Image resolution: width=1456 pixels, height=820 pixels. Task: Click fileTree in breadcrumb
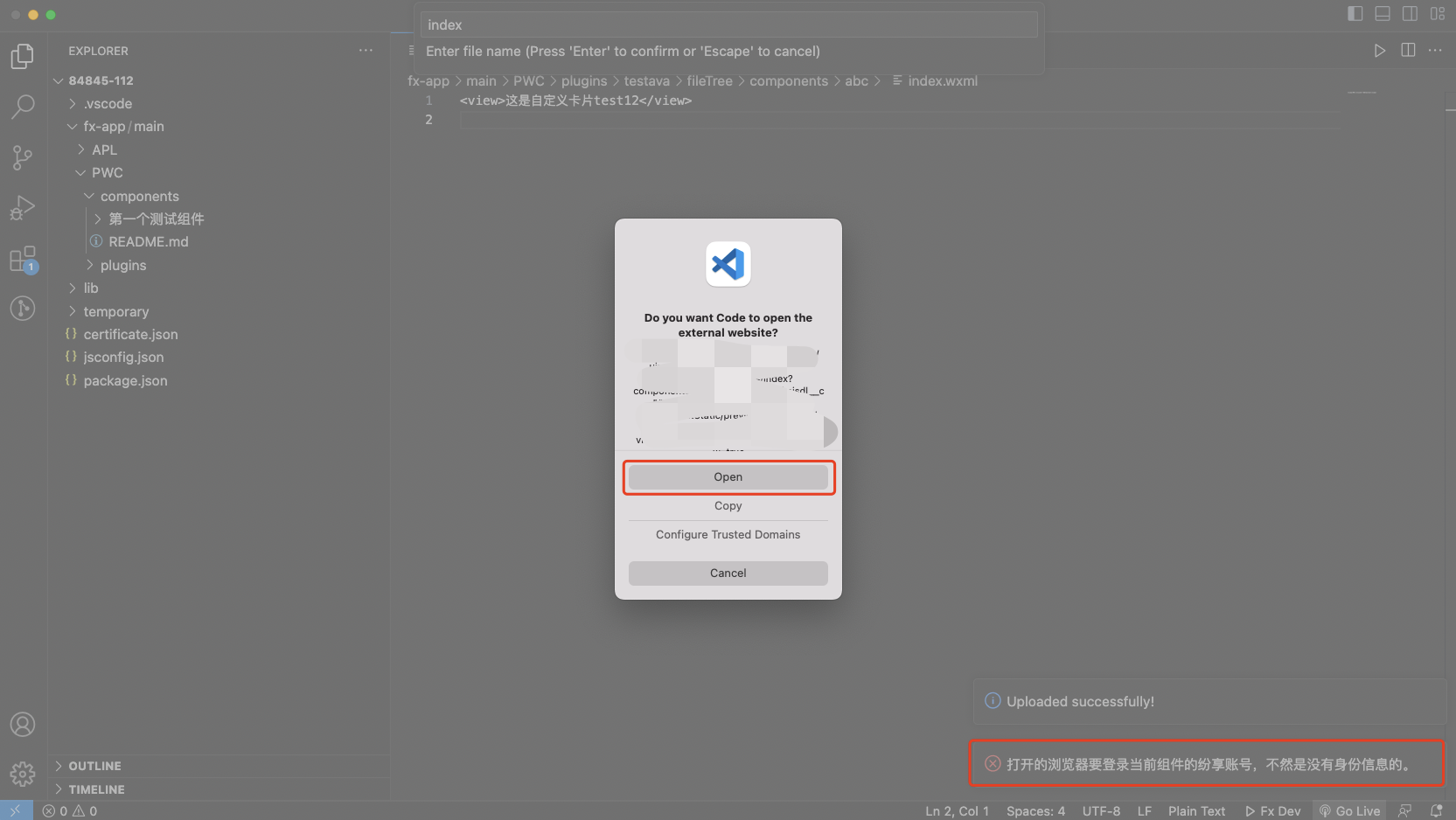709,80
